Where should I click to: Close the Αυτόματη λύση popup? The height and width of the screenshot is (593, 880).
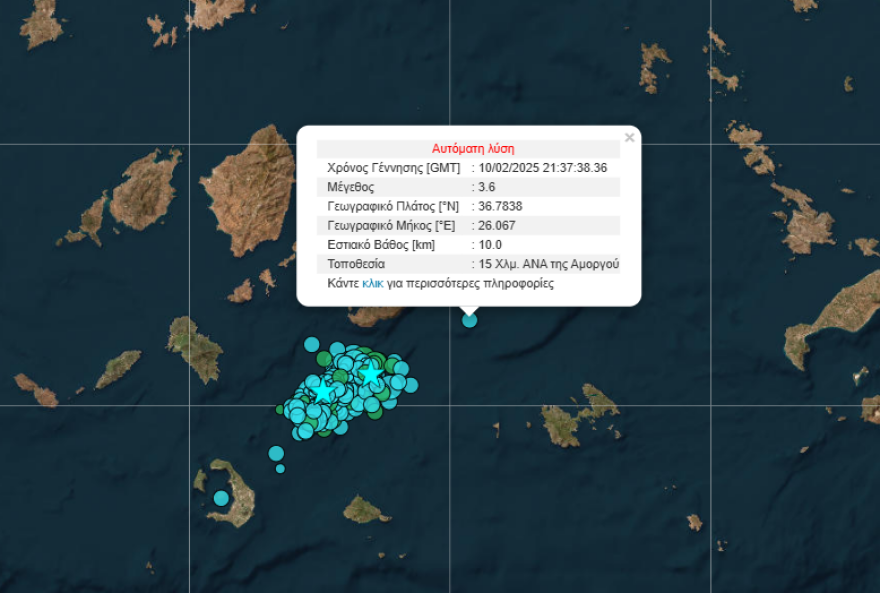click(x=629, y=137)
